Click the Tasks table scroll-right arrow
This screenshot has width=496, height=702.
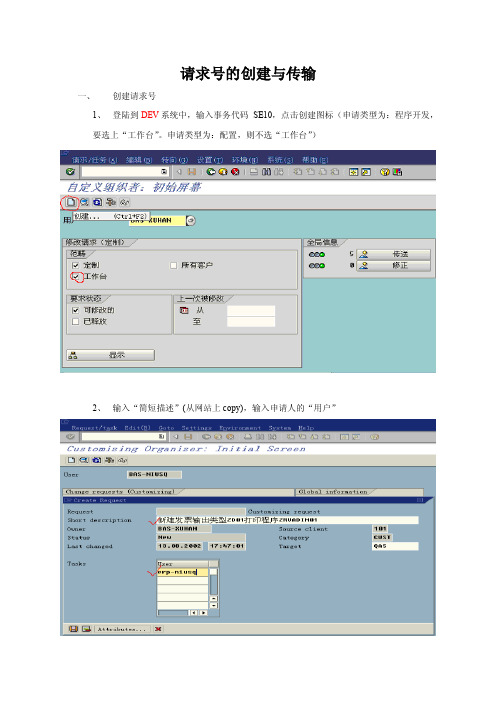point(204,612)
